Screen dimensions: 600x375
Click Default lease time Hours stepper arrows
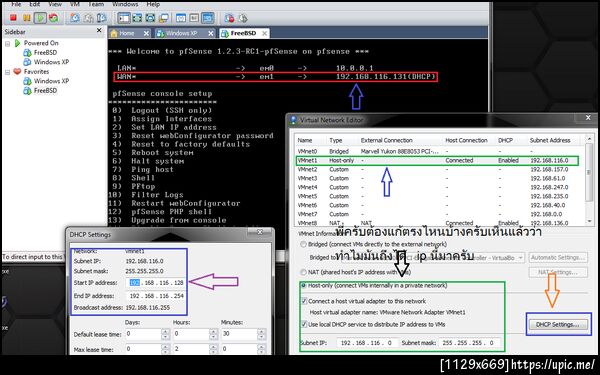coord(214,334)
